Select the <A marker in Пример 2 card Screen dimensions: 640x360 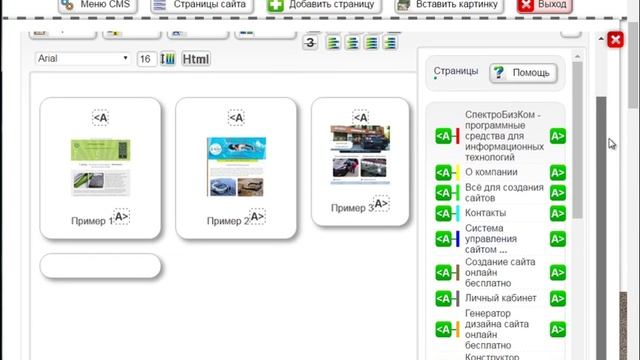236,118
